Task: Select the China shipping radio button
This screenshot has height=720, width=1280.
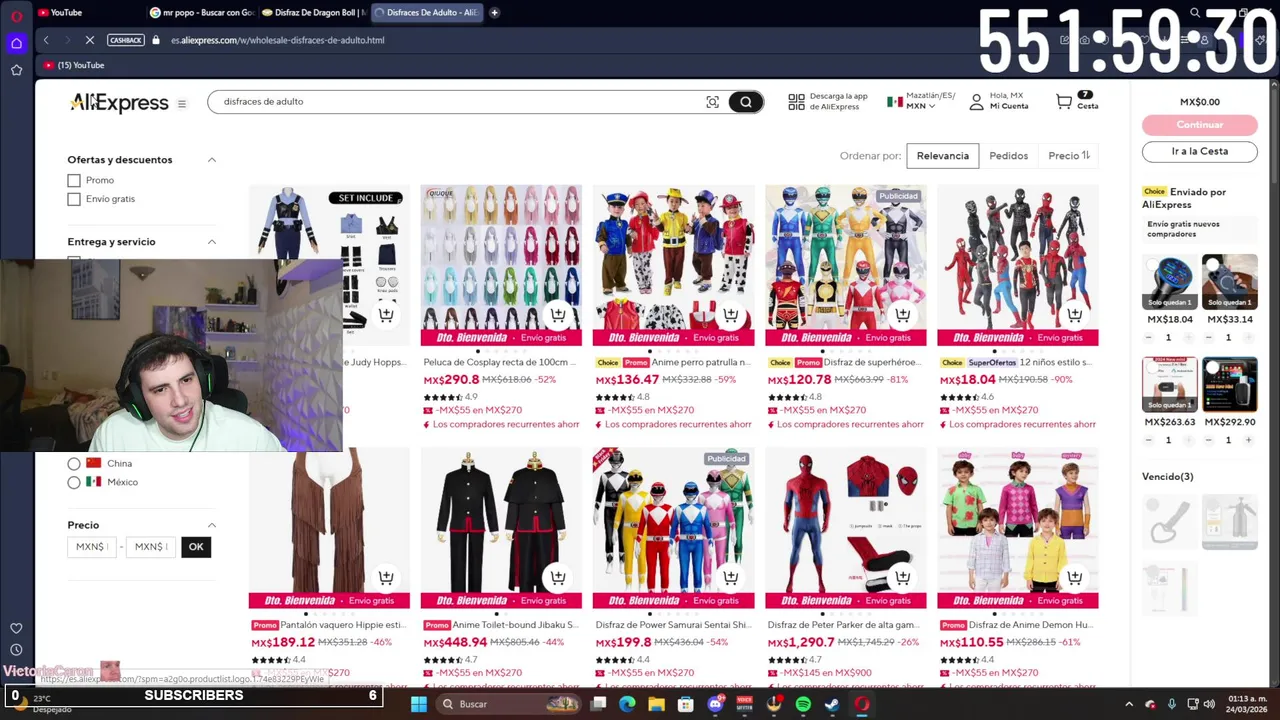Action: coord(74,464)
